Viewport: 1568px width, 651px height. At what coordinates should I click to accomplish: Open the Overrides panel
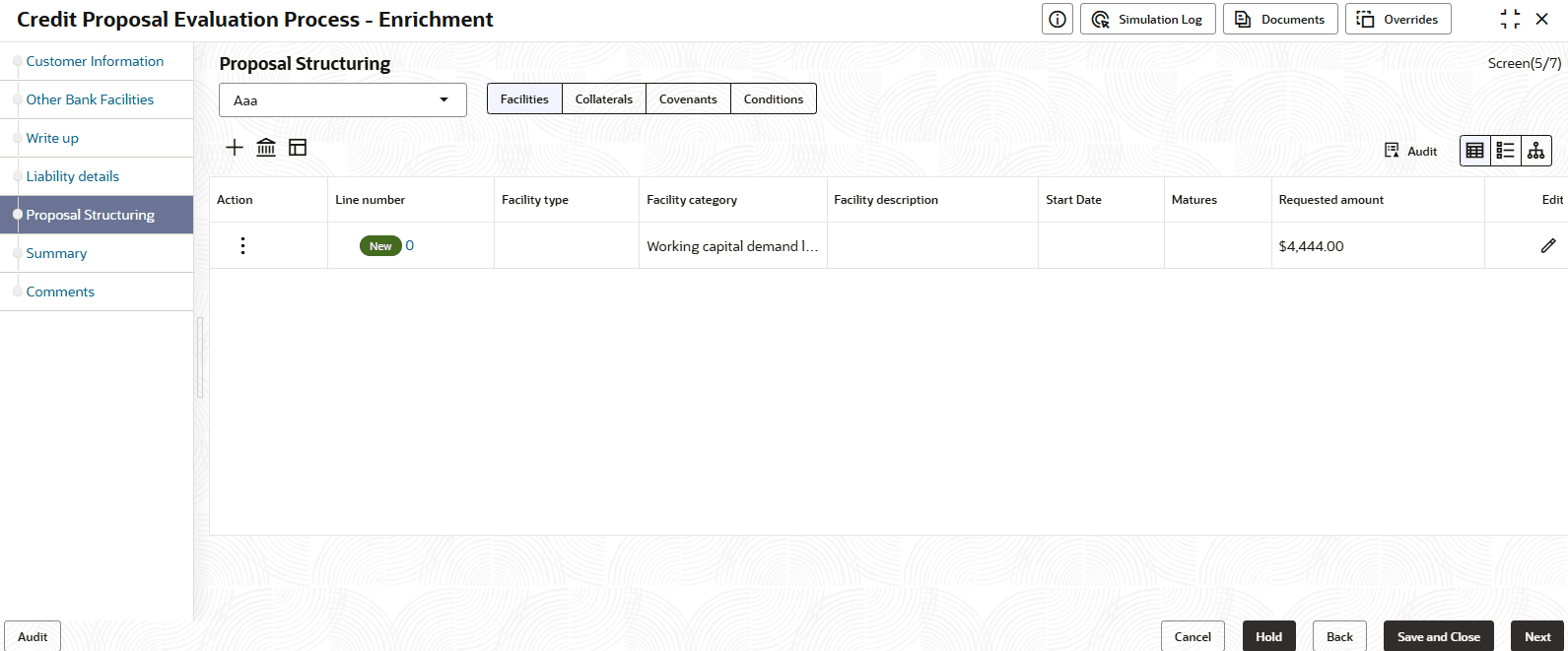(1398, 19)
